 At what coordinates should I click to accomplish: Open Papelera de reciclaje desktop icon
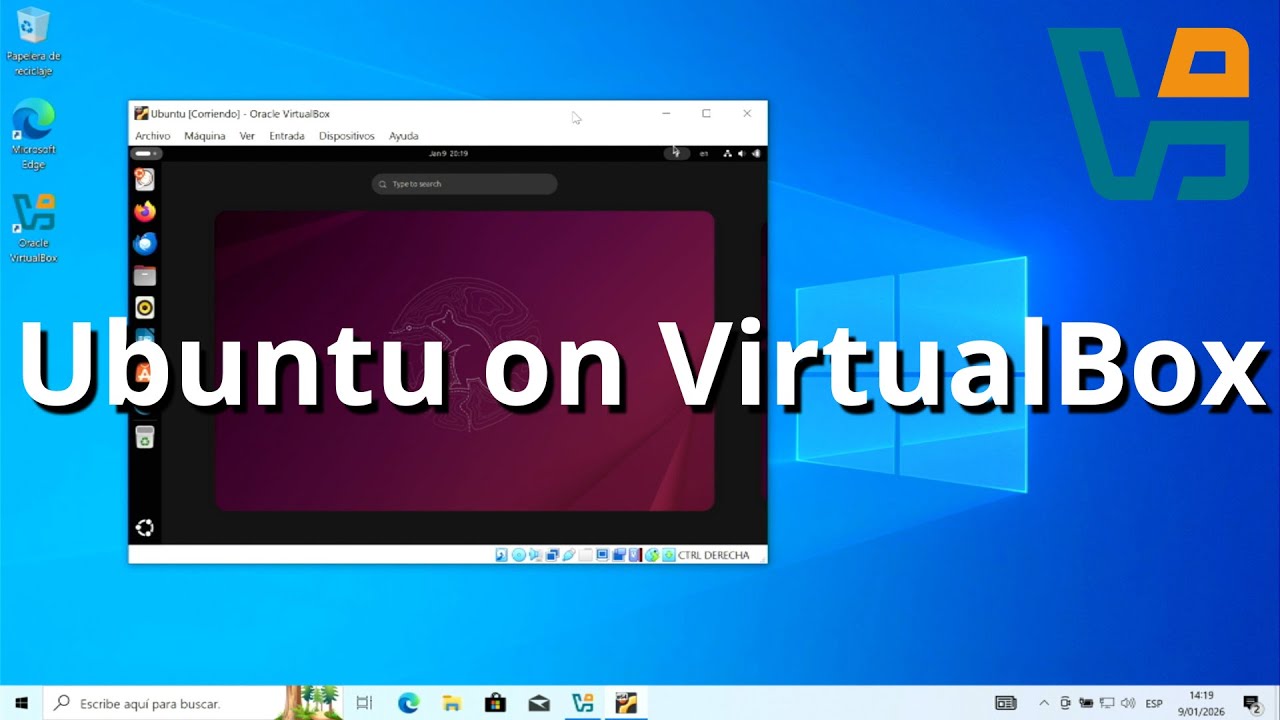click(33, 41)
